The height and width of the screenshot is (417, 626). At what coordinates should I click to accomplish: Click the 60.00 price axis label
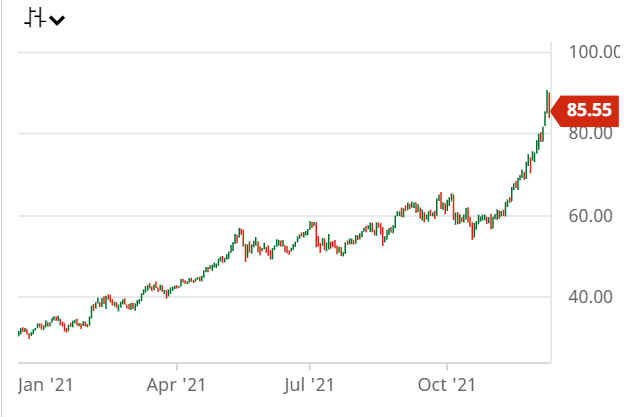pyautogui.click(x=590, y=215)
